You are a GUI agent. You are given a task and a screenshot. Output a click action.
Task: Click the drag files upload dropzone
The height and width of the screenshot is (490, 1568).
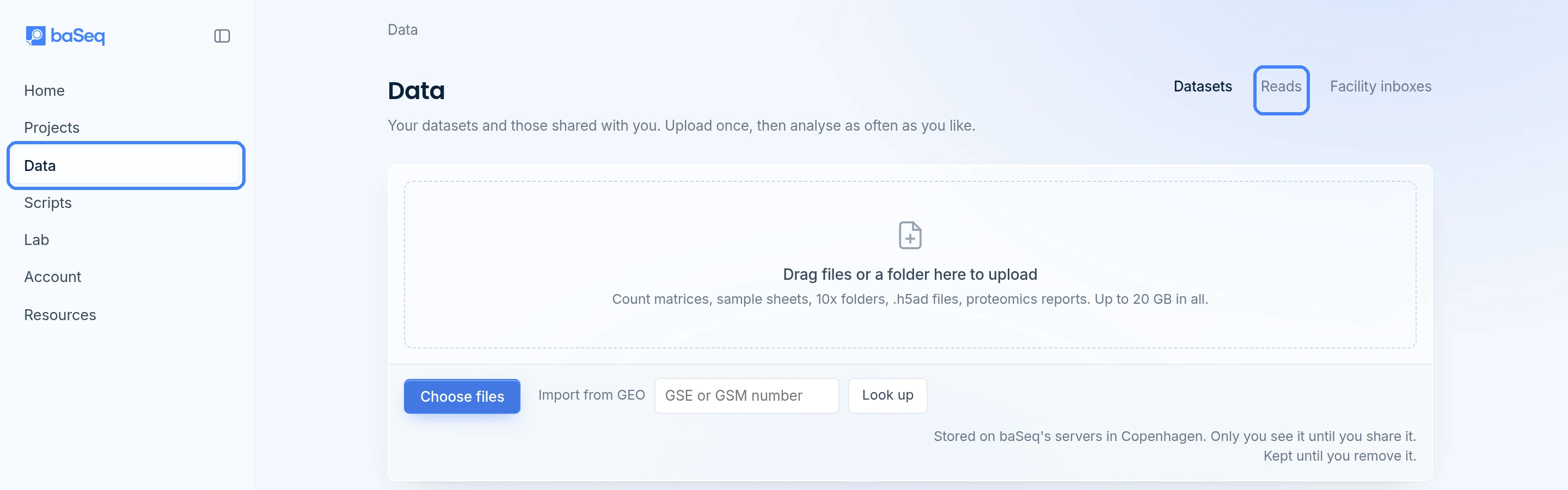pyautogui.click(x=910, y=265)
